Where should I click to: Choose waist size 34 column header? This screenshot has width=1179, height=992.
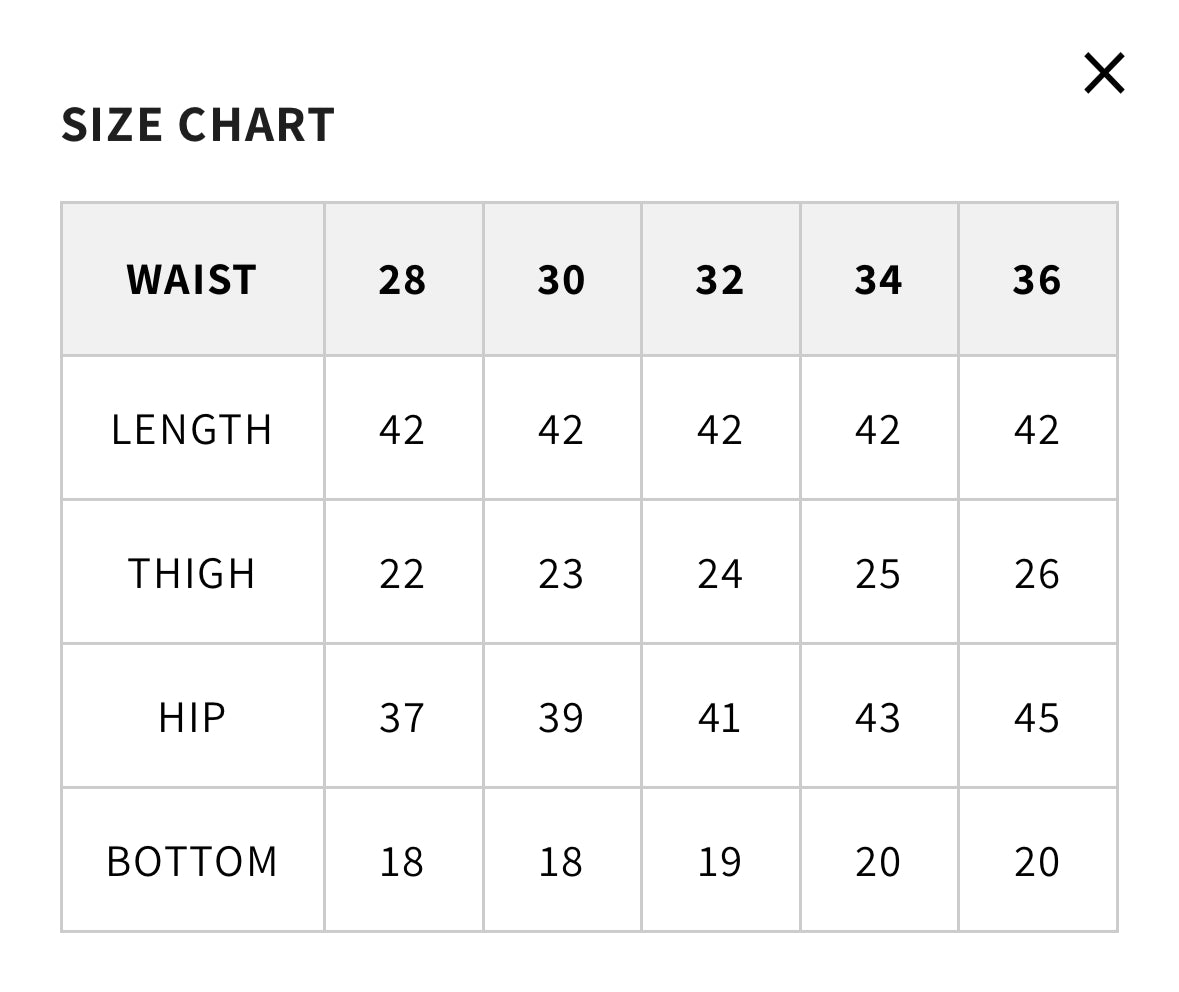tap(878, 280)
